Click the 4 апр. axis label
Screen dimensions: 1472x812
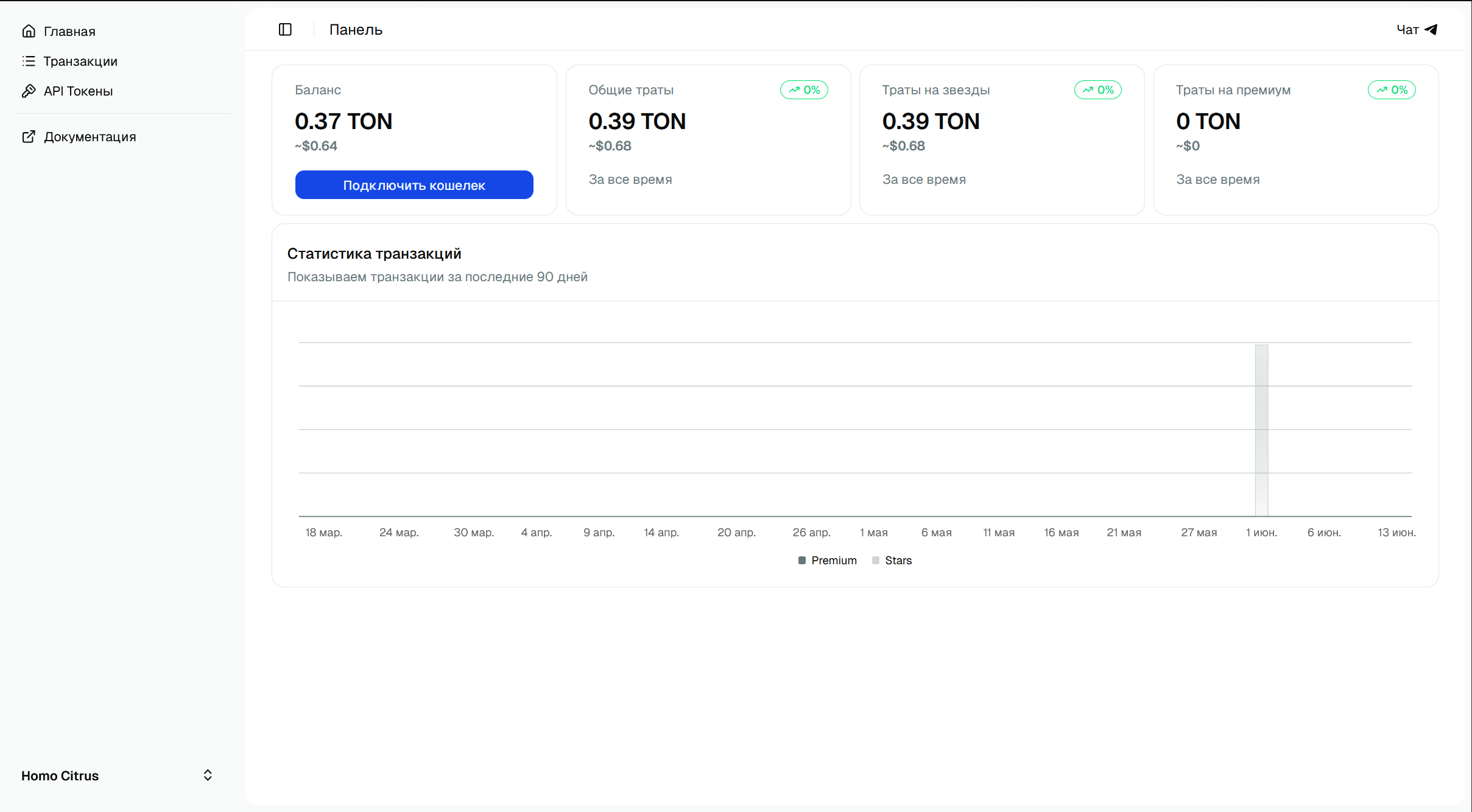537,533
